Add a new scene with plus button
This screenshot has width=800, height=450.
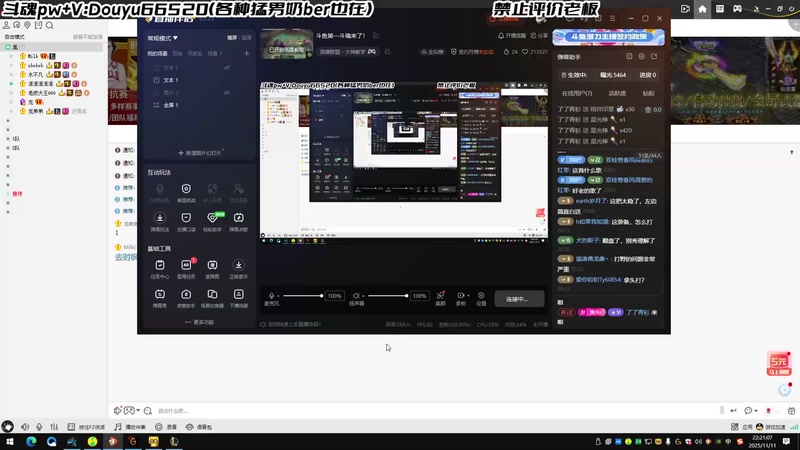pos(246,53)
